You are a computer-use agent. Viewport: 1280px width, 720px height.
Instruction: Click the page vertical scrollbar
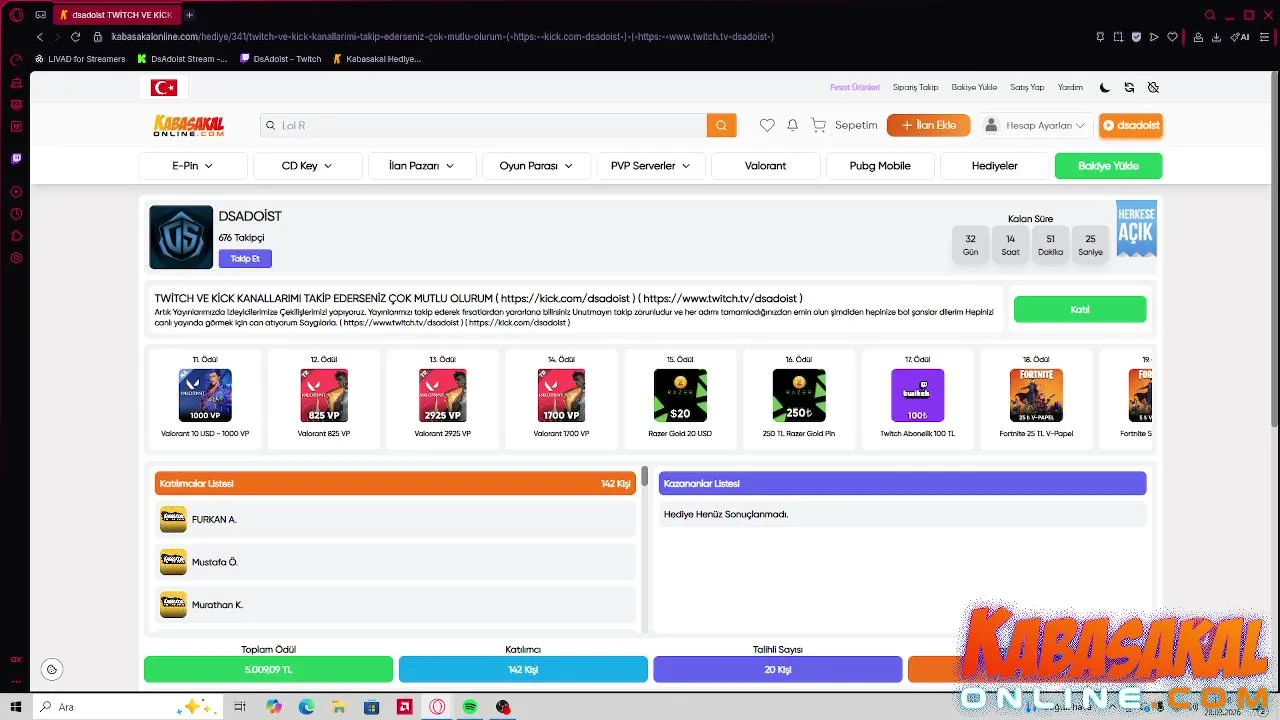coord(1274,250)
